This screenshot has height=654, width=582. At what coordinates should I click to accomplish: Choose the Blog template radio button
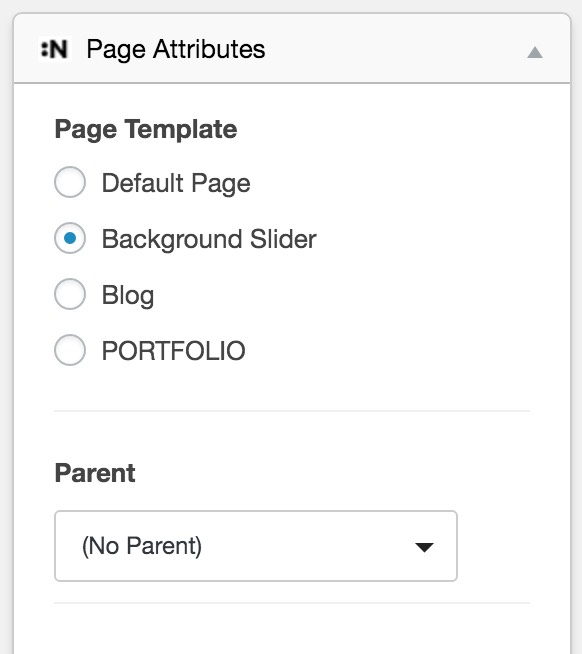tap(70, 294)
